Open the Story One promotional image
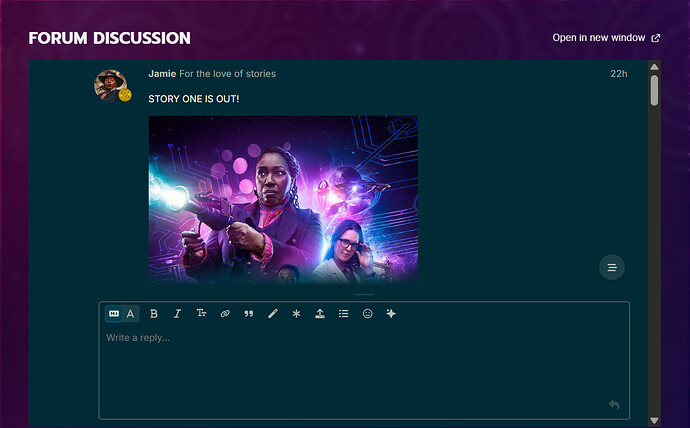This screenshot has width=690, height=428. pos(283,199)
